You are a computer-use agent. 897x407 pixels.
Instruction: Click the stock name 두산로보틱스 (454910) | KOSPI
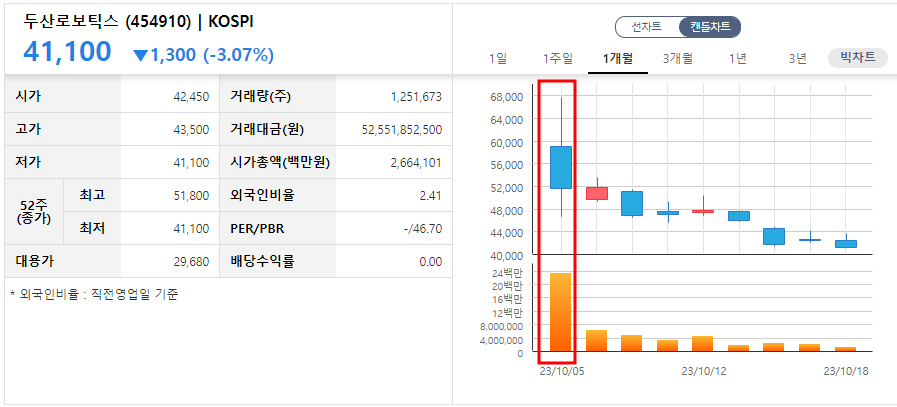[x=138, y=22]
